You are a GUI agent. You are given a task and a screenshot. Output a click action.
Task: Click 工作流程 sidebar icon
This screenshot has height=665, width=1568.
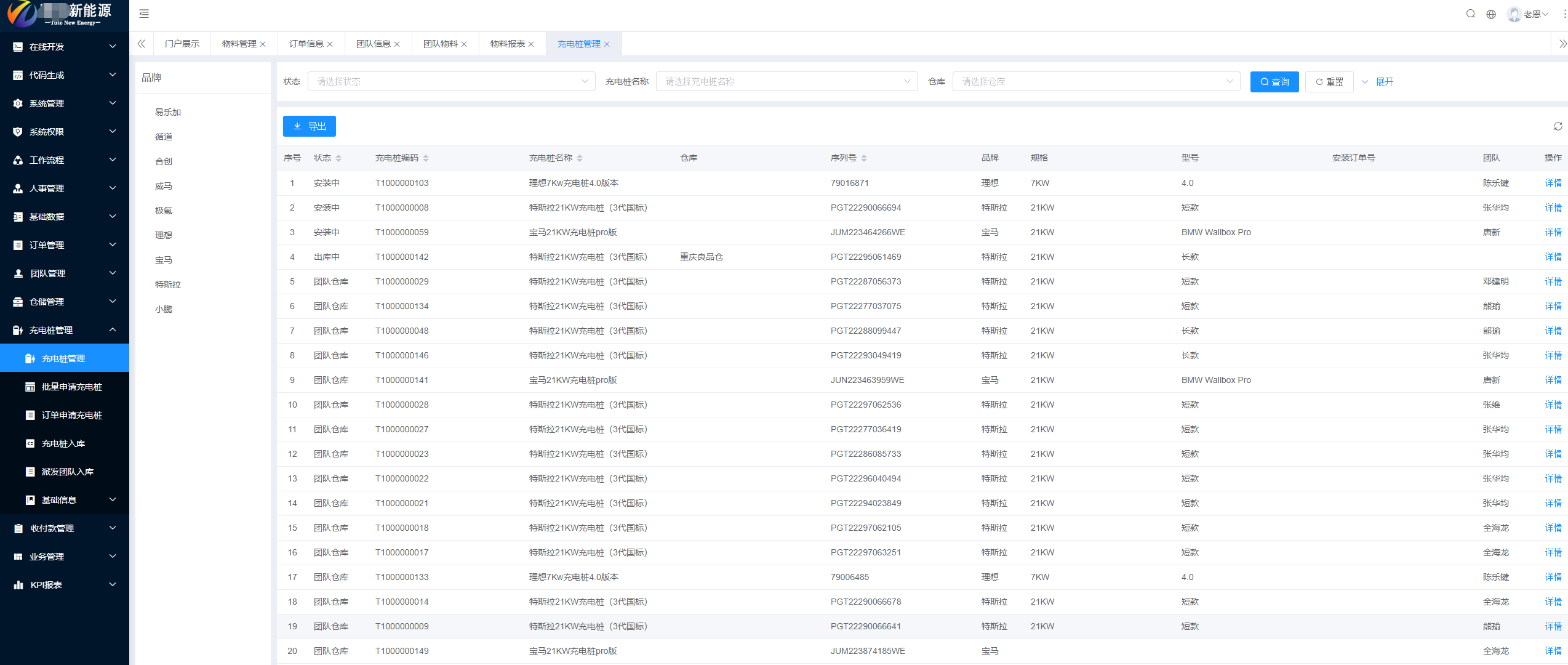coord(18,160)
